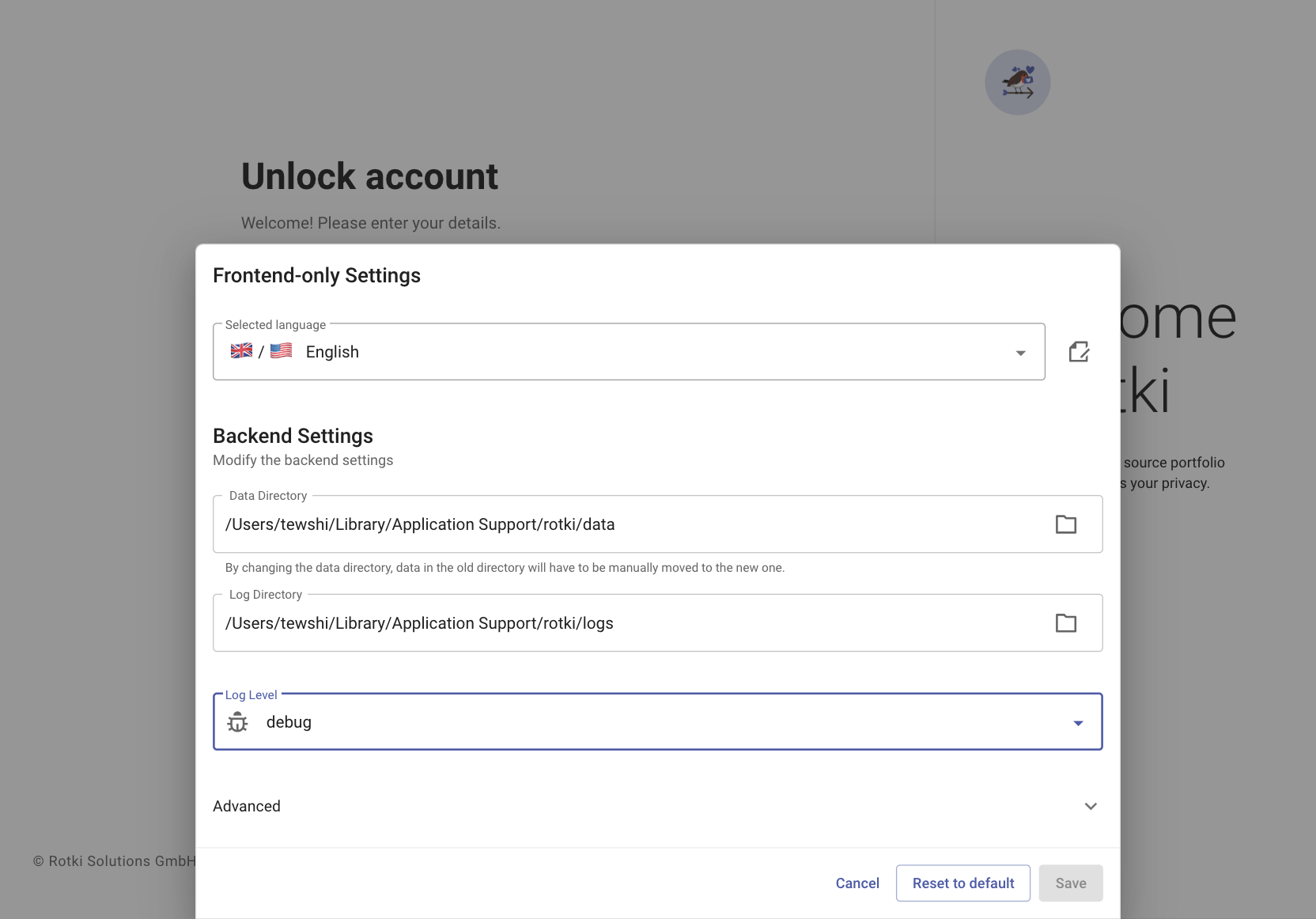The width and height of the screenshot is (1316, 919).
Task: Click the English language text in the selector
Action: (x=332, y=351)
